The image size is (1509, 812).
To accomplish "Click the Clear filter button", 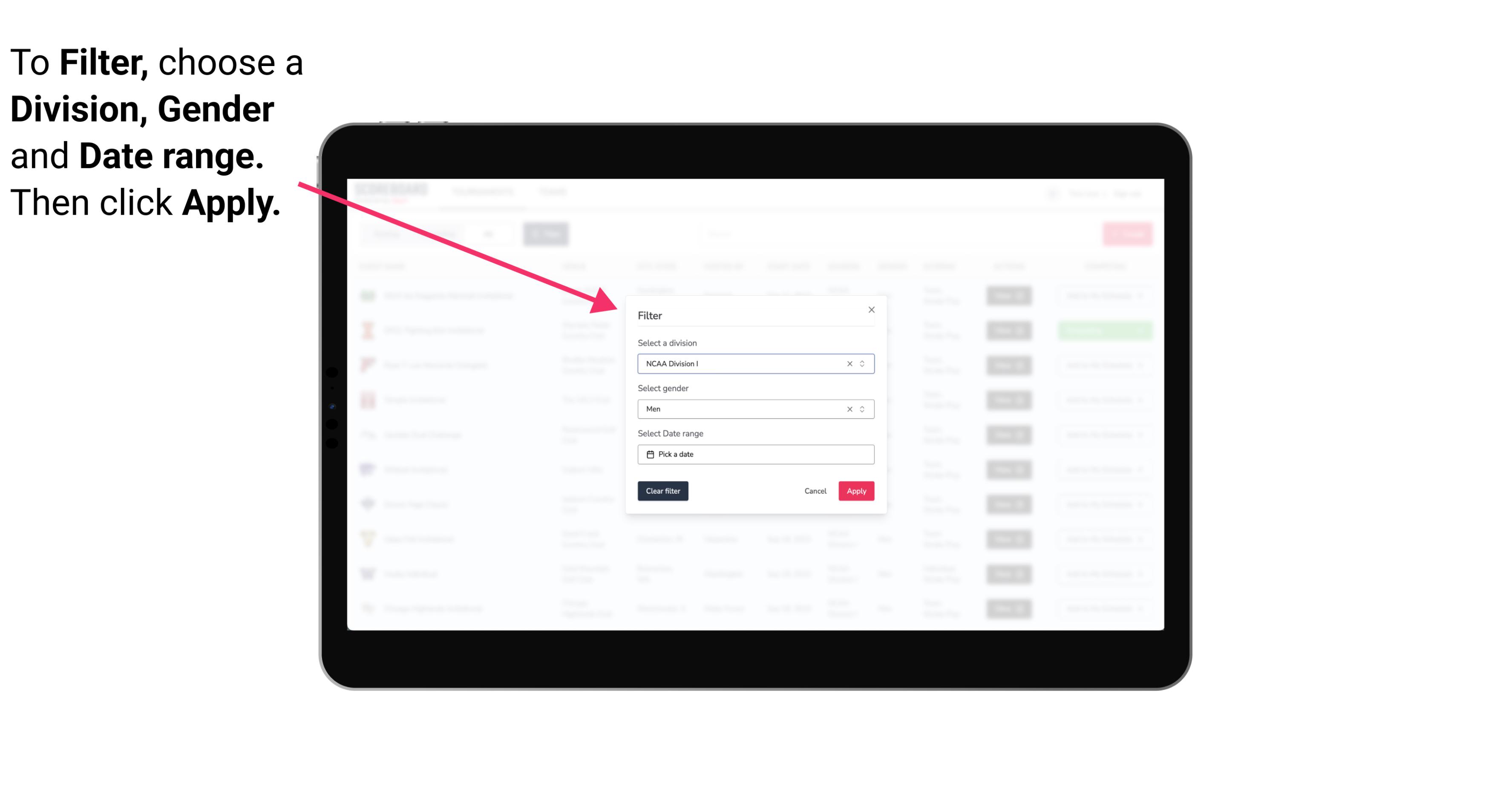I will tap(662, 491).
